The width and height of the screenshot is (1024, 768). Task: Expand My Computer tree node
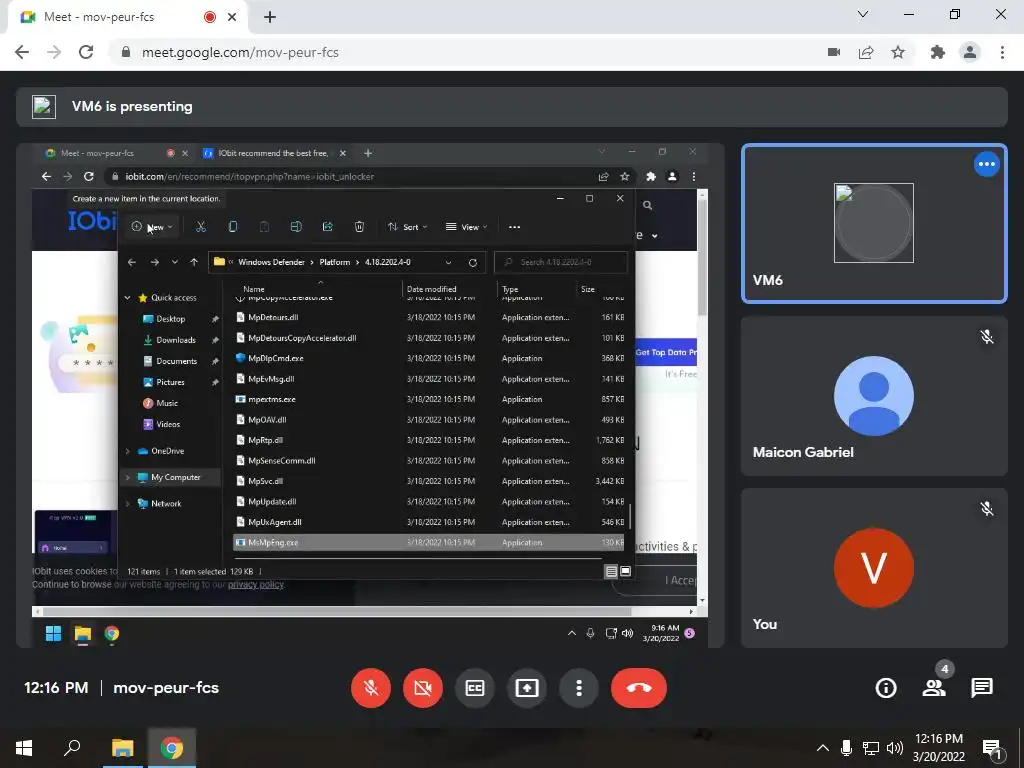coord(127,477)
